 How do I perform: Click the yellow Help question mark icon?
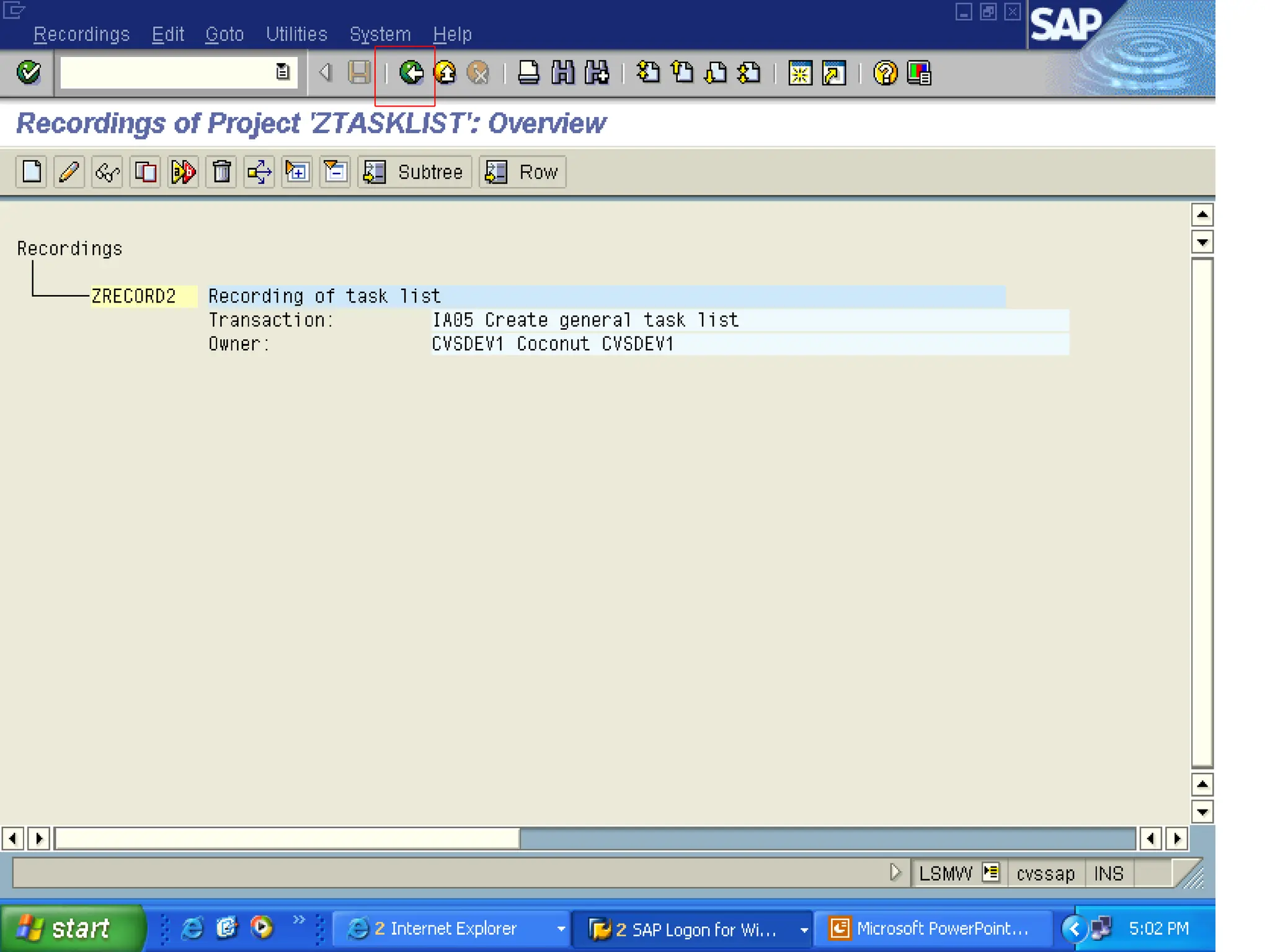coord(884,73)
